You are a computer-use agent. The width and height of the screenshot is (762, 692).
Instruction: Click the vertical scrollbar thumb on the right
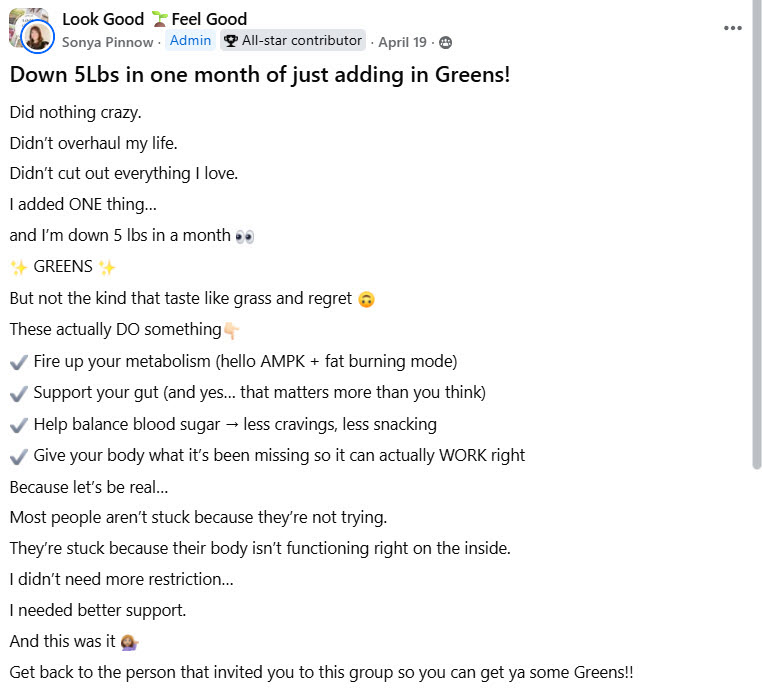756,234
